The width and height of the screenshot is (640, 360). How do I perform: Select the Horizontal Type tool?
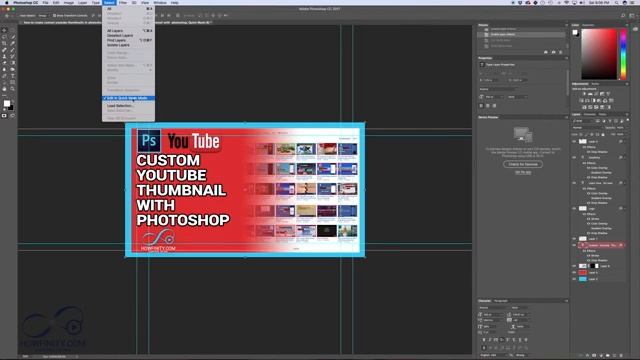pos(13,76)
